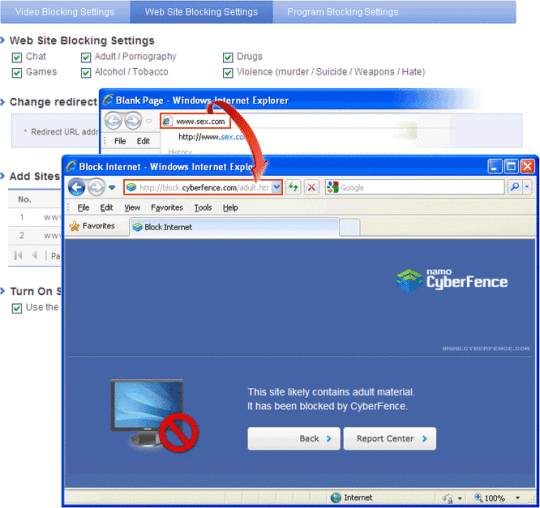
Task: Maximize the Block Internet window
Action: [x=511, y=167]
